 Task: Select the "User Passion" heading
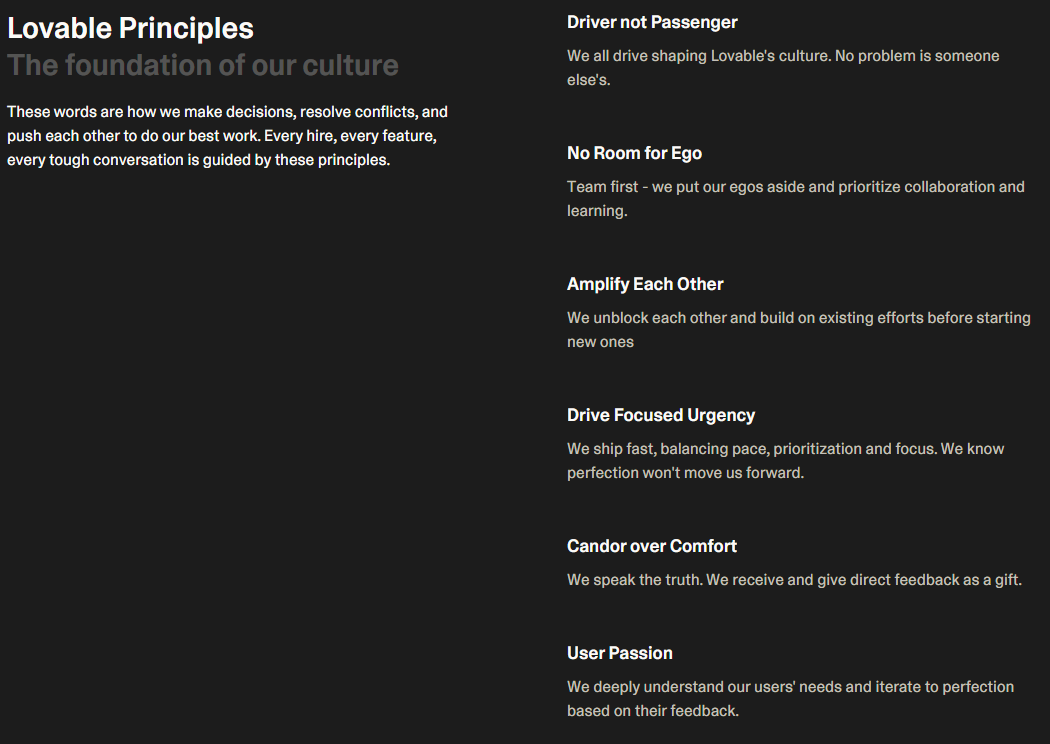point(620,653)
